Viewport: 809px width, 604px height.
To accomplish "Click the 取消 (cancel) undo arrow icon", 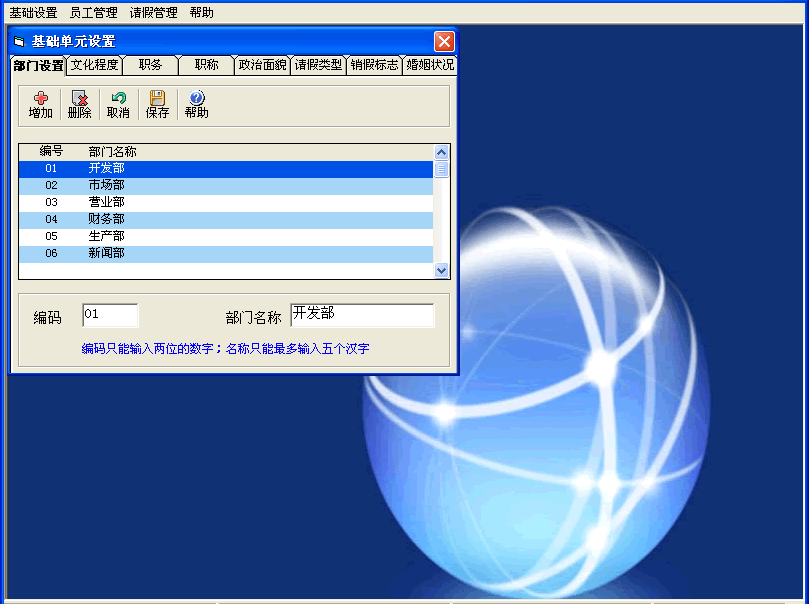I will click(119, 98).
